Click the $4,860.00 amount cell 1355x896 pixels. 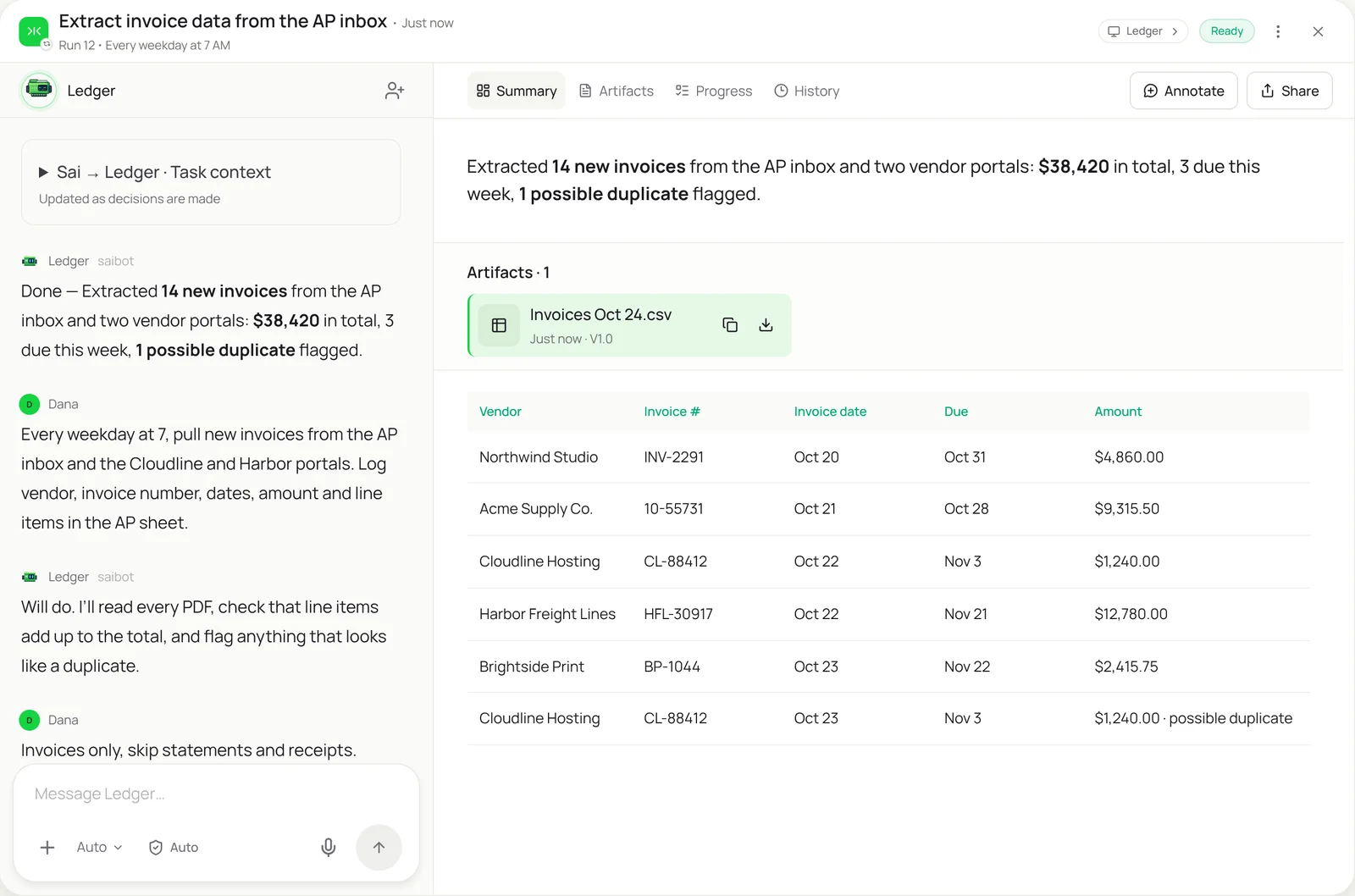coord(1129,457)
